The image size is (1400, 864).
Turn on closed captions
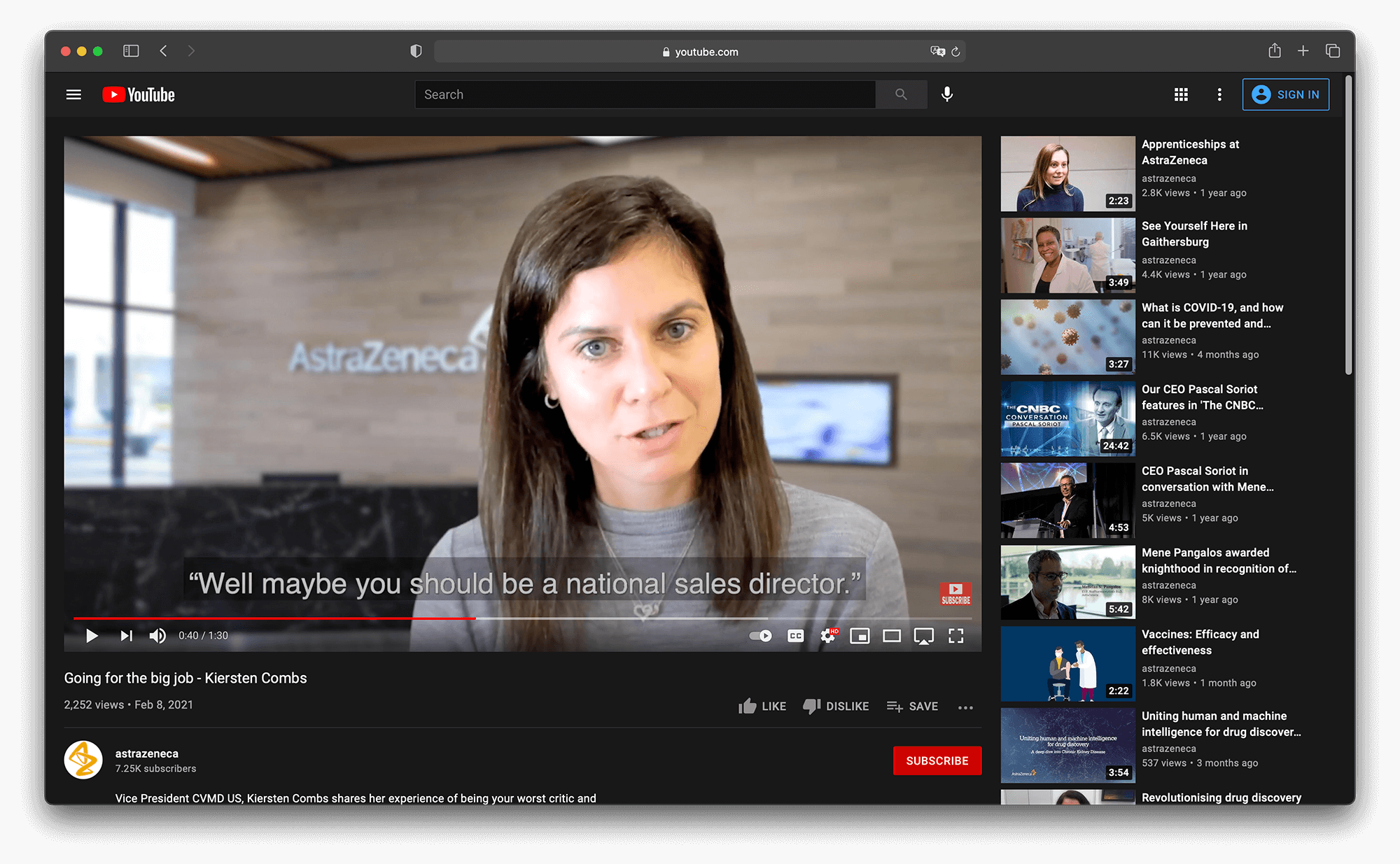[796, 635]
